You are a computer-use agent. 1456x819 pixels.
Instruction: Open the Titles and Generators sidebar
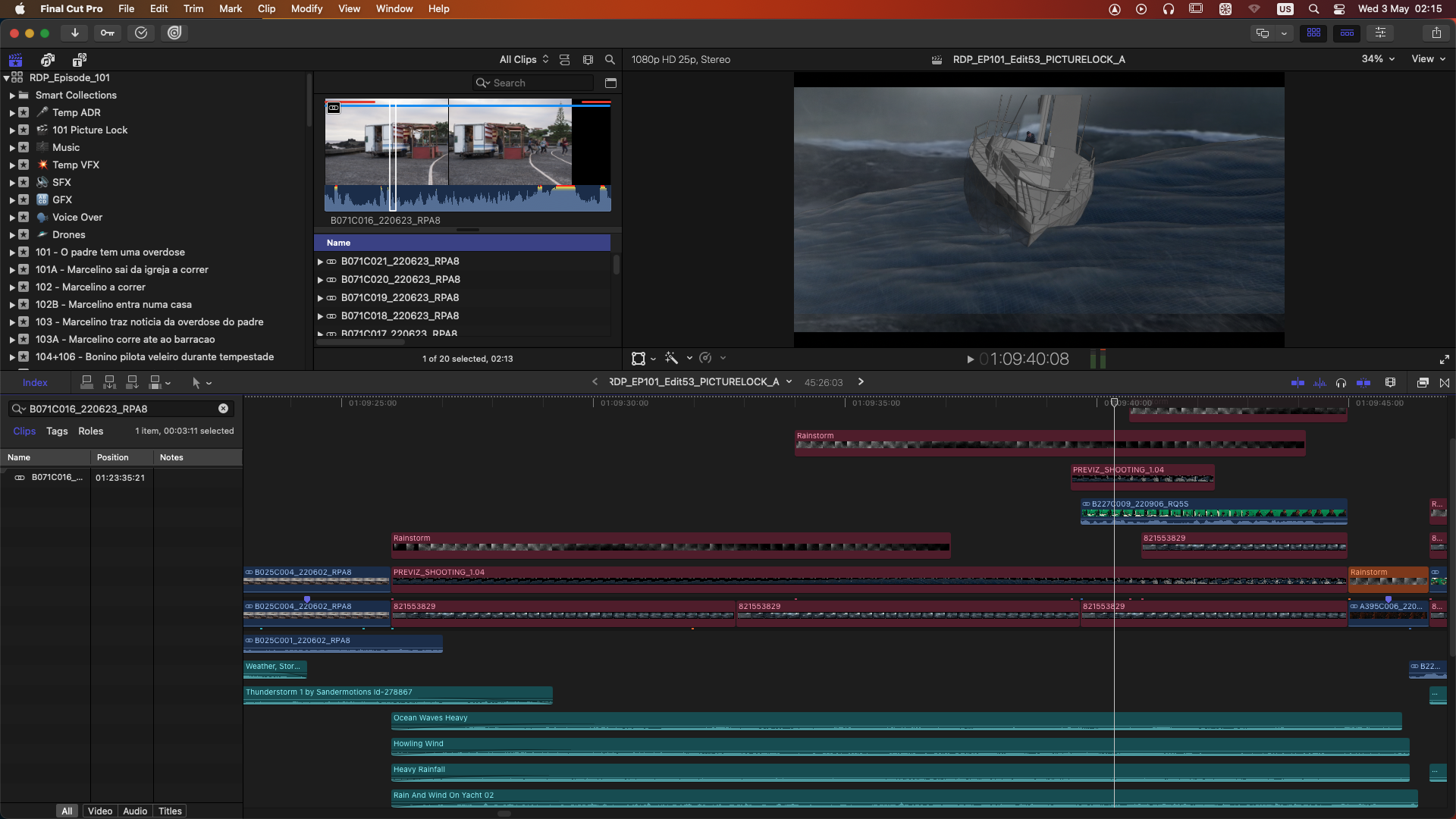(x=79, y=60)
